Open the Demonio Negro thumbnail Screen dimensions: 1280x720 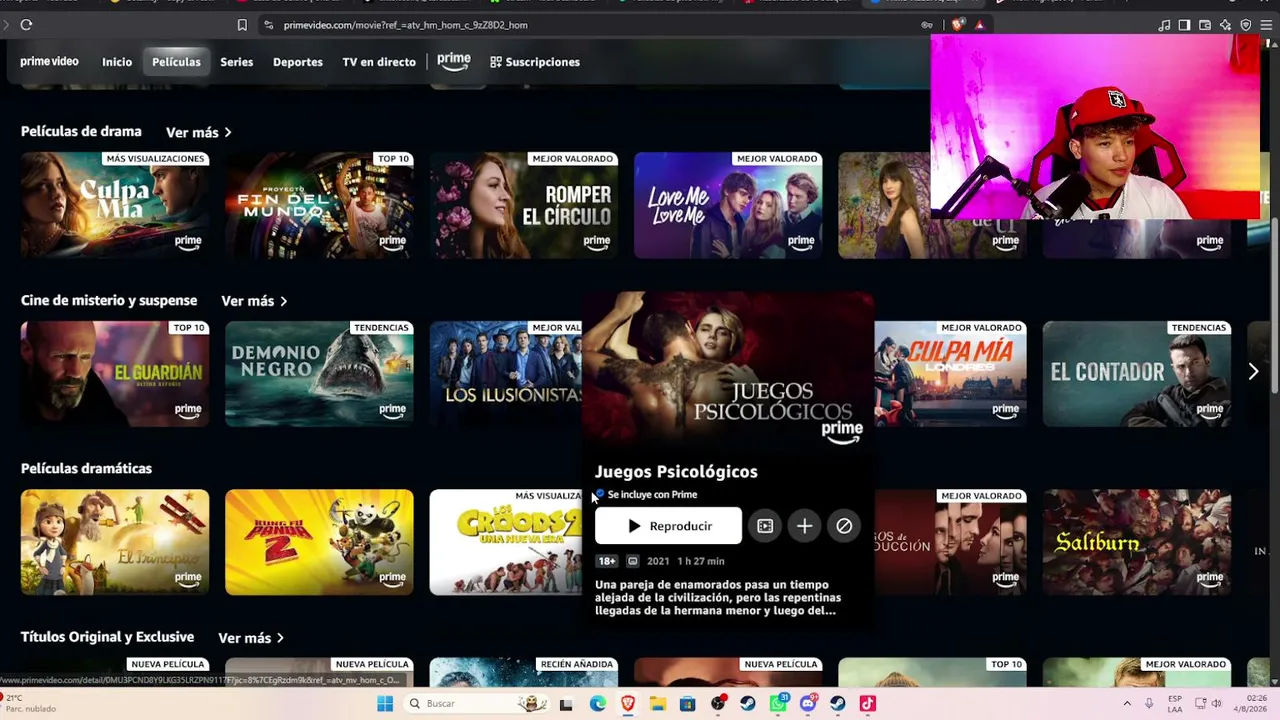pyautogui.click(x=319, y=374)
